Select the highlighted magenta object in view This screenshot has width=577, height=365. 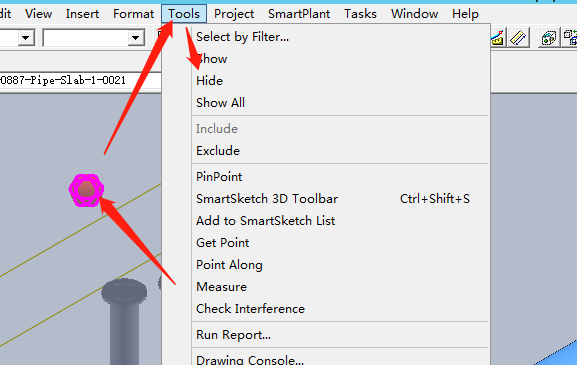86,190
